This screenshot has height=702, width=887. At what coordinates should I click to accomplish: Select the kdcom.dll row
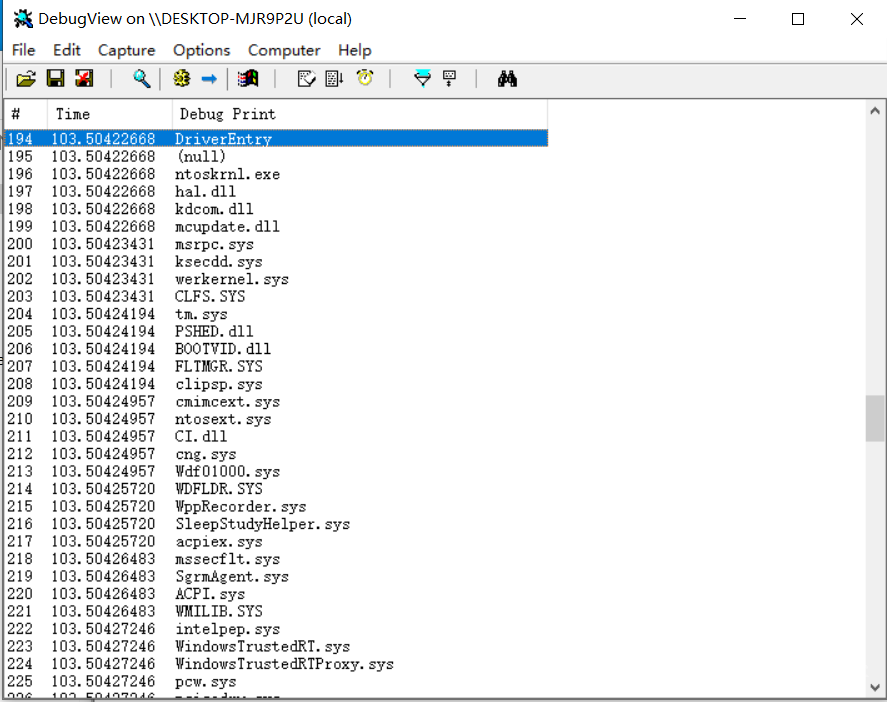(x=277, y=209)
